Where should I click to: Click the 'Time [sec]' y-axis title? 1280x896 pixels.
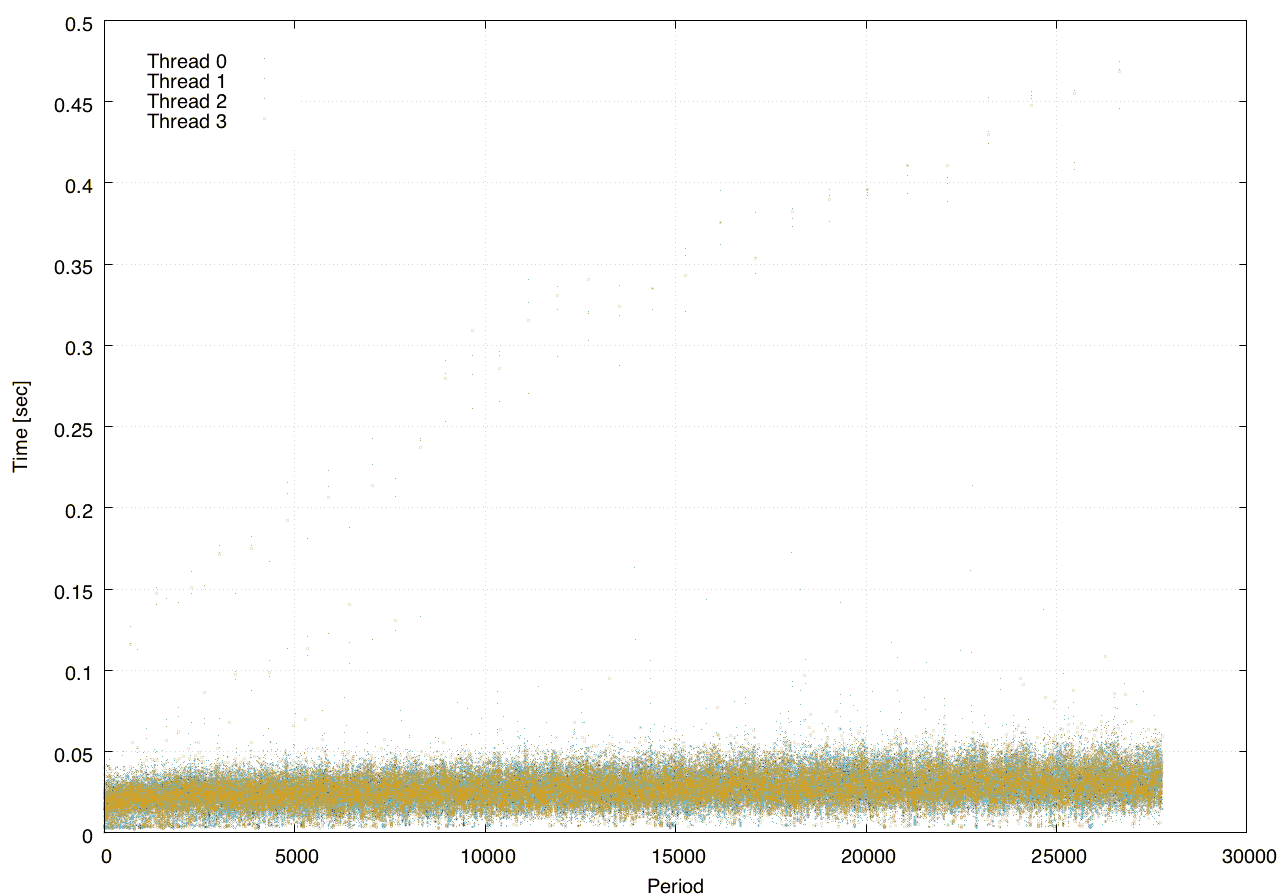[x=20, y=427]
